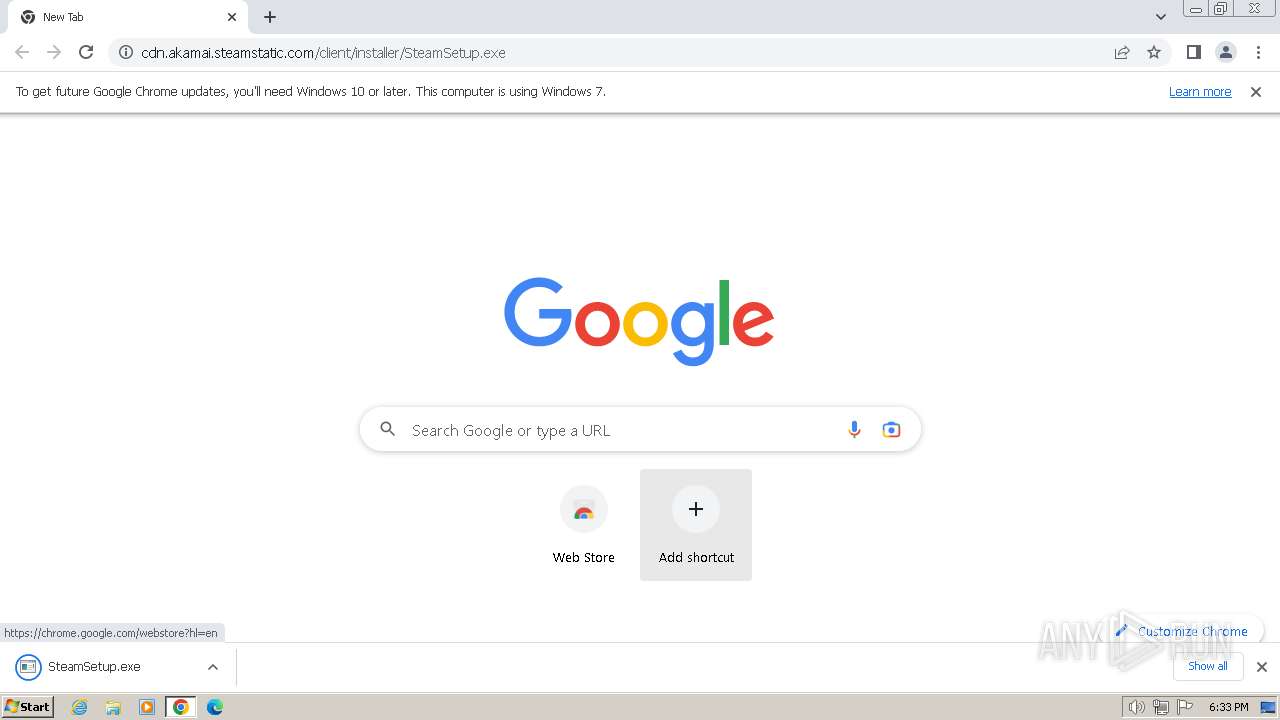Open Action Center flag tray icon
Viewport: 1280px width, 720px height.
pos(1186,707)
